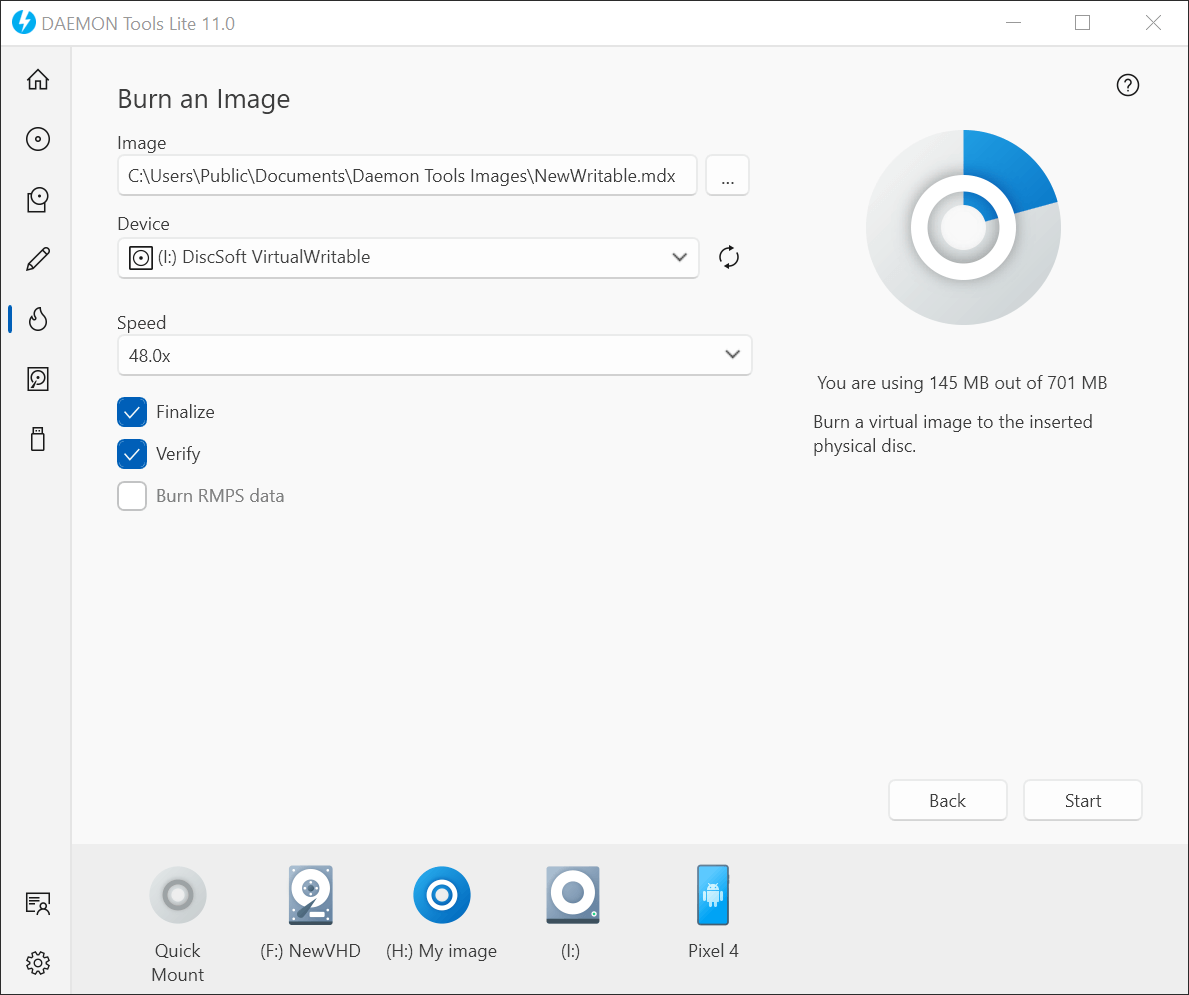Click the help question mark icon
The image size is (1189, 995).
(1128, 86)
